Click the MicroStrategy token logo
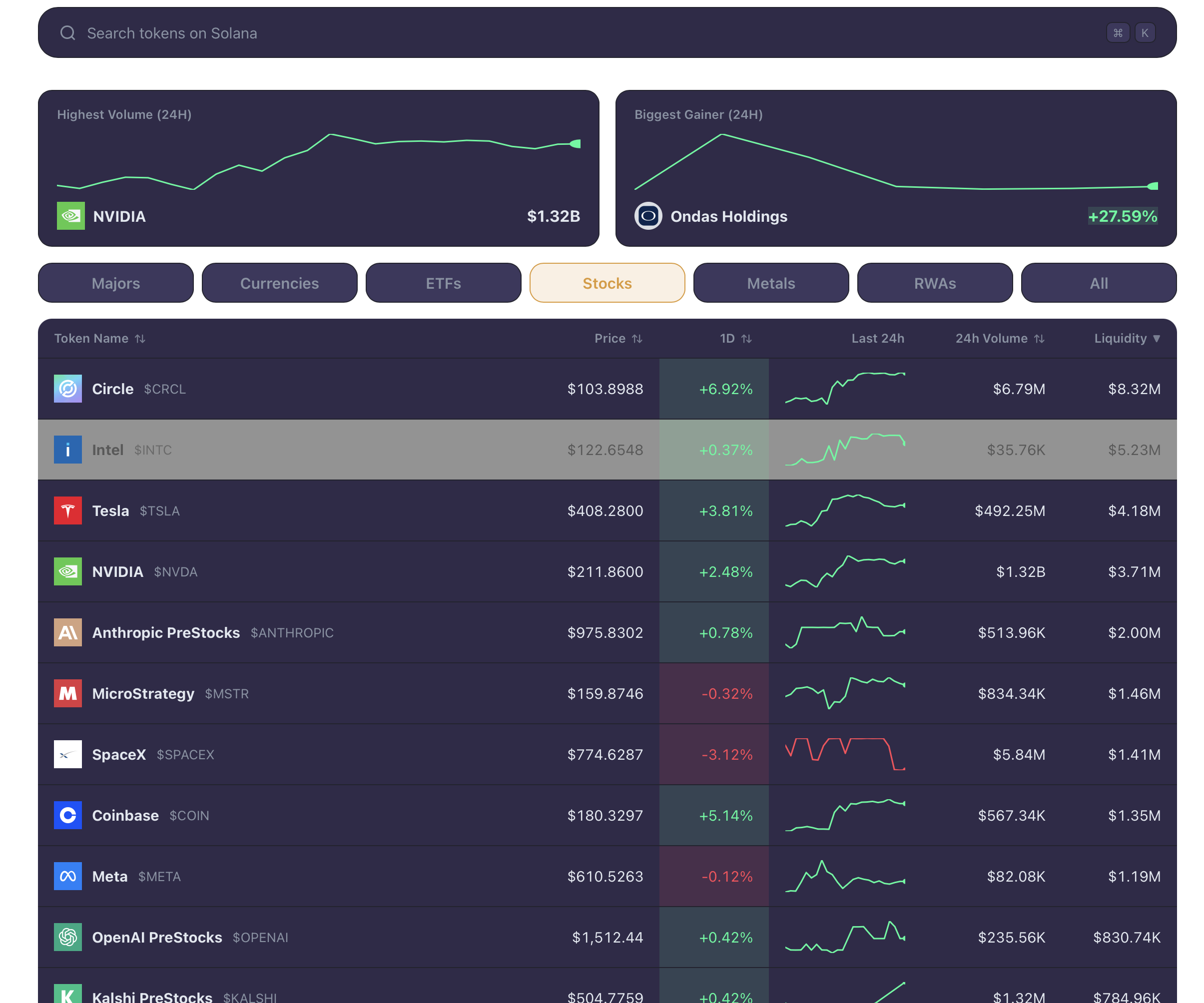 68,693
